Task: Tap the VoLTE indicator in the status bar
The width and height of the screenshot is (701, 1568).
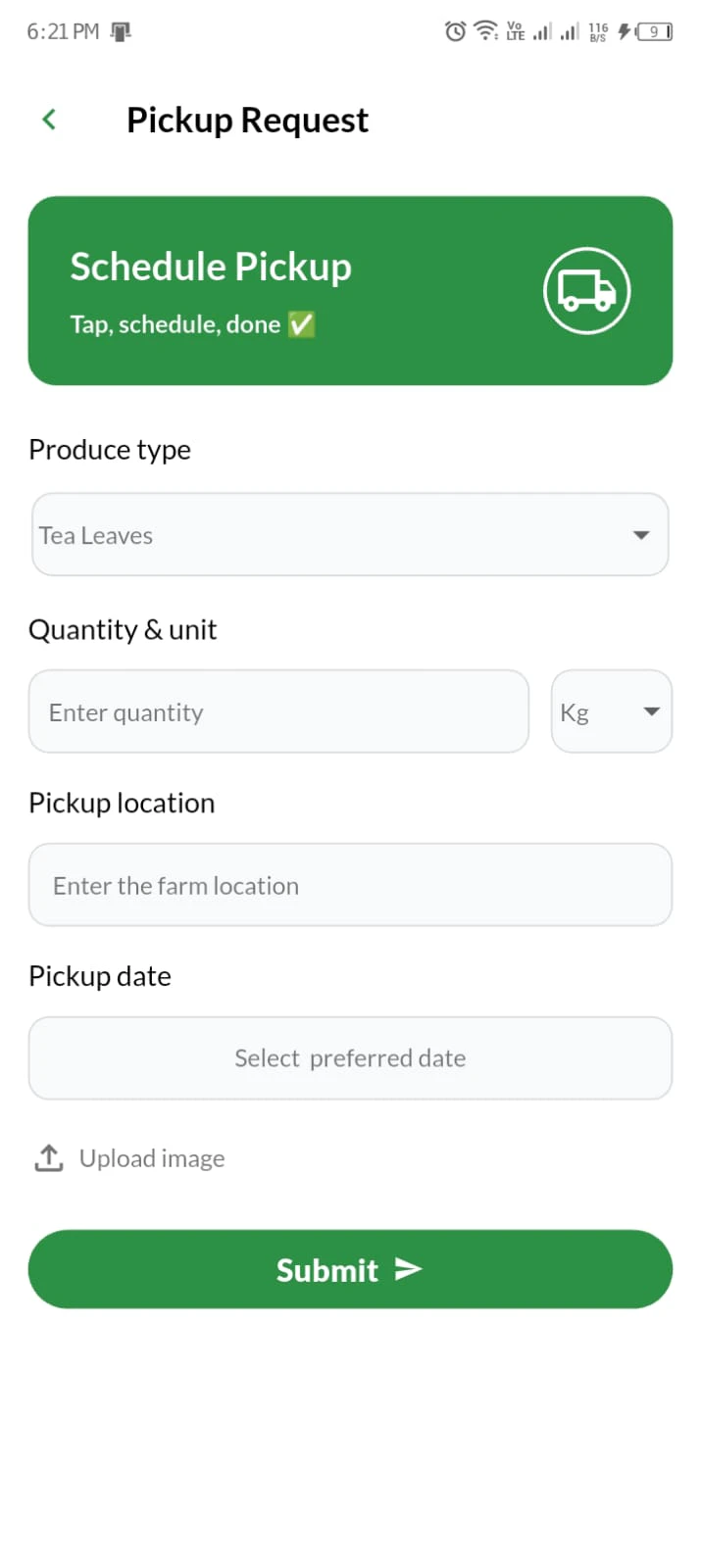Action: point(515,30)
